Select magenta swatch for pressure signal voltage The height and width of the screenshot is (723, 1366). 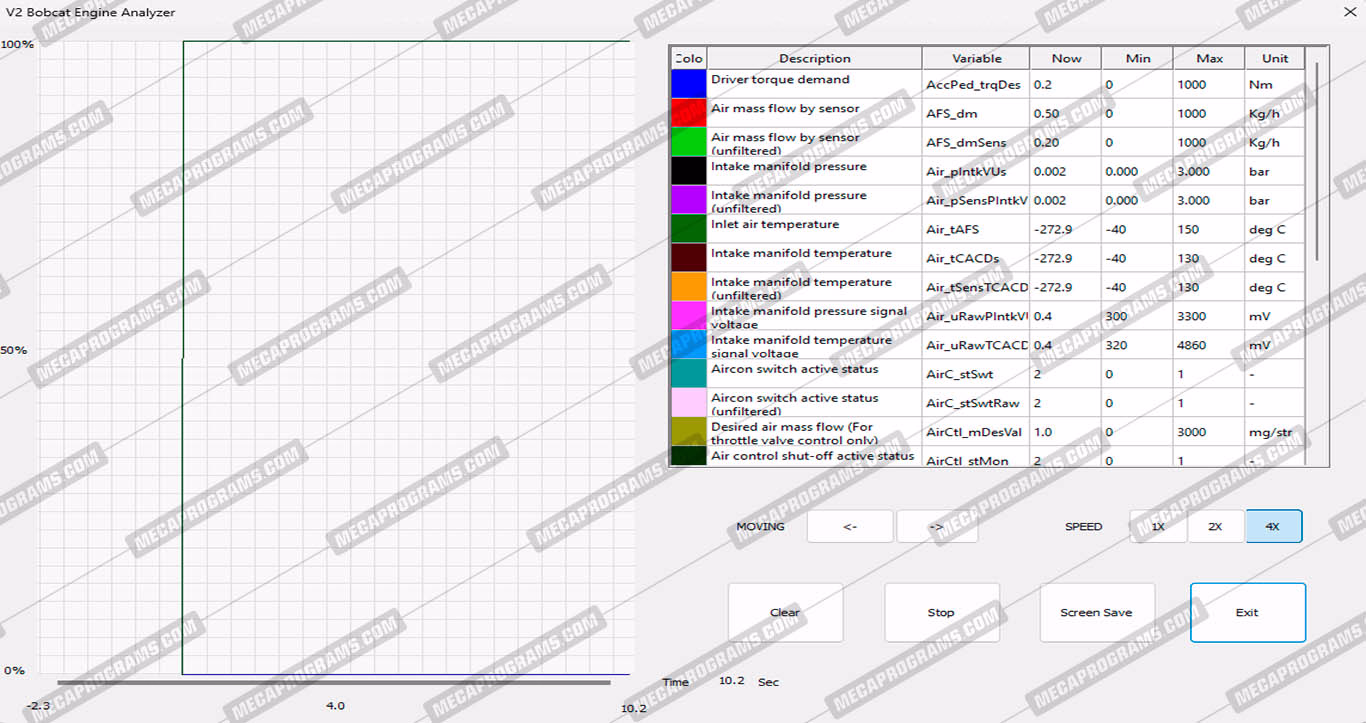tap(688, 316)
